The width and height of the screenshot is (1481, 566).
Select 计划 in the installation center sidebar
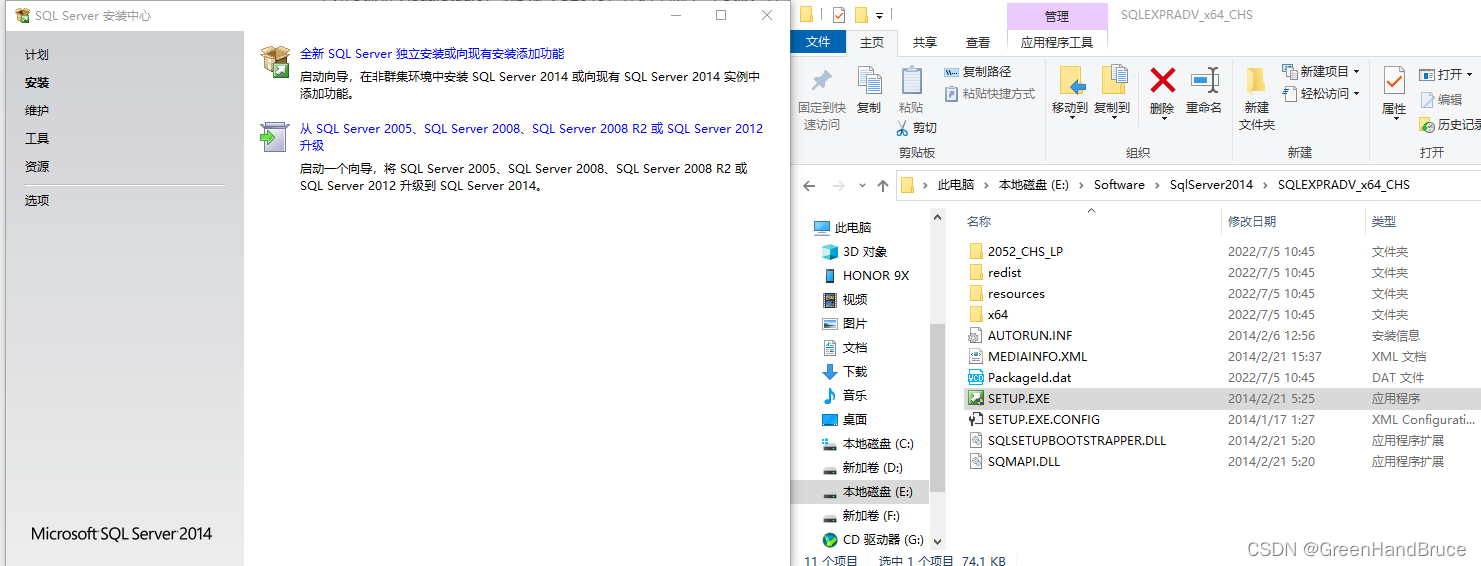tap(37, 55)
